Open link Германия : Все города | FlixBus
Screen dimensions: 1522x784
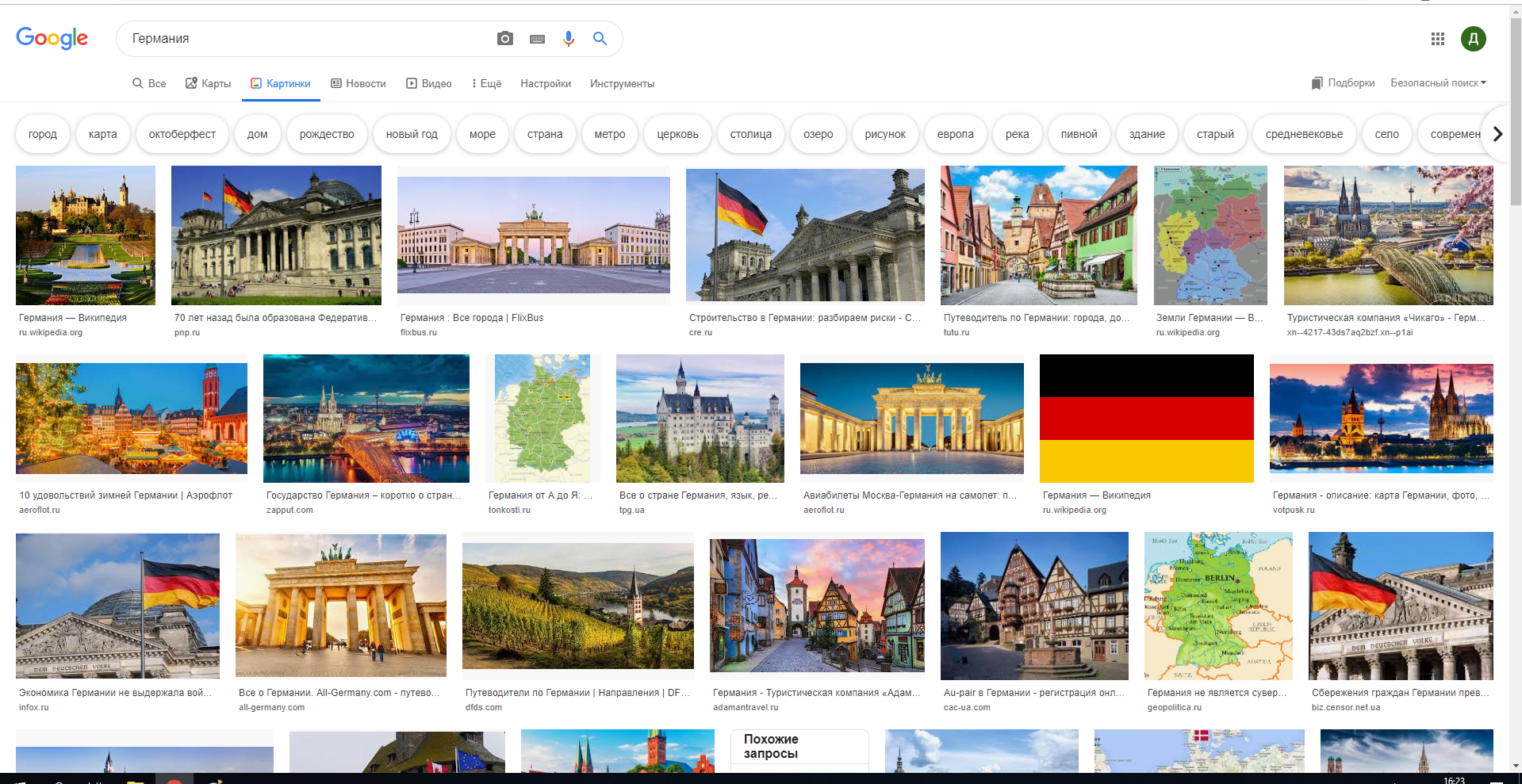[x=472, y=318]
